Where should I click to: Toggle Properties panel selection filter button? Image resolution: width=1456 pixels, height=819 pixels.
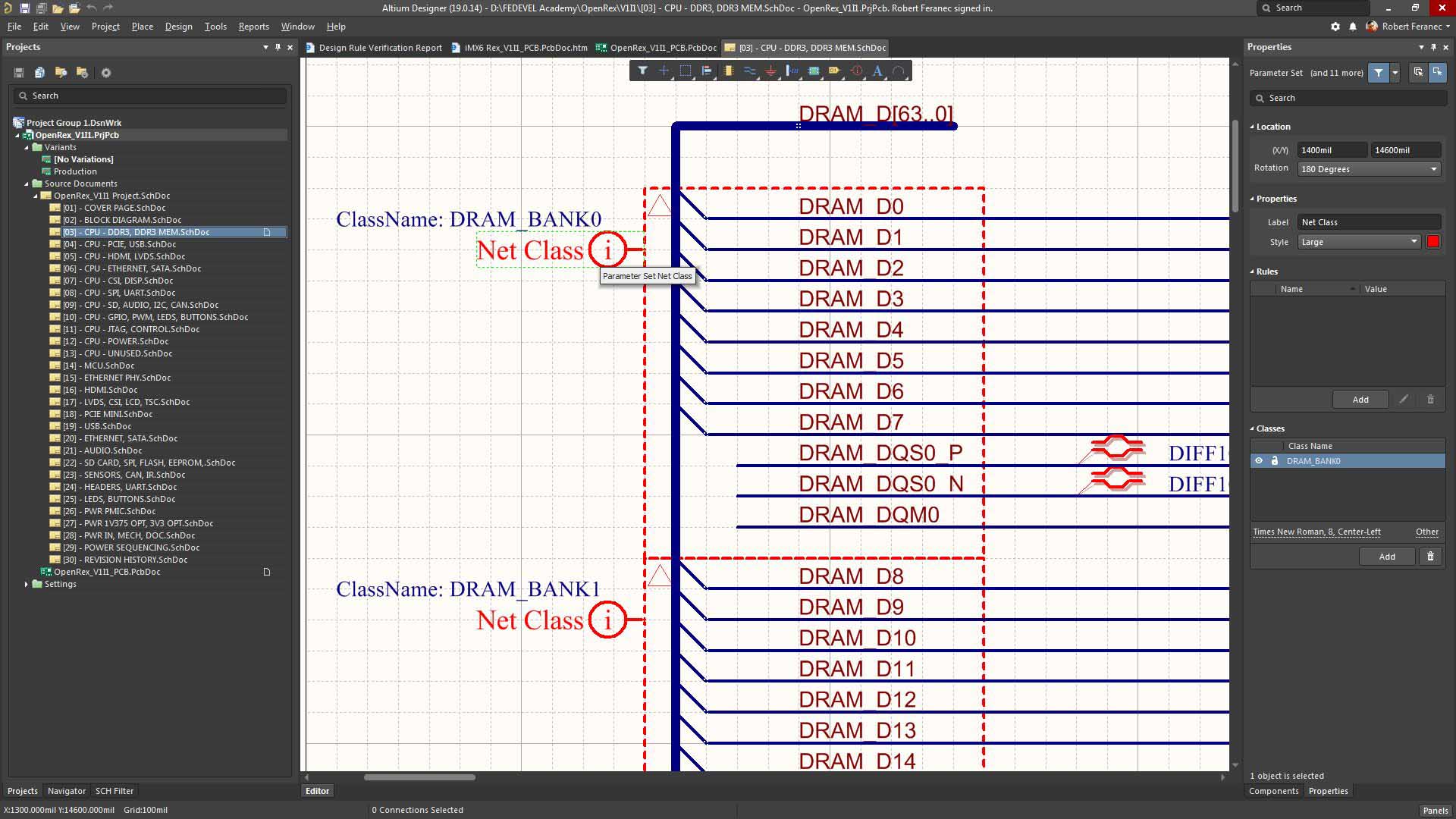(x=1379, y=73)
